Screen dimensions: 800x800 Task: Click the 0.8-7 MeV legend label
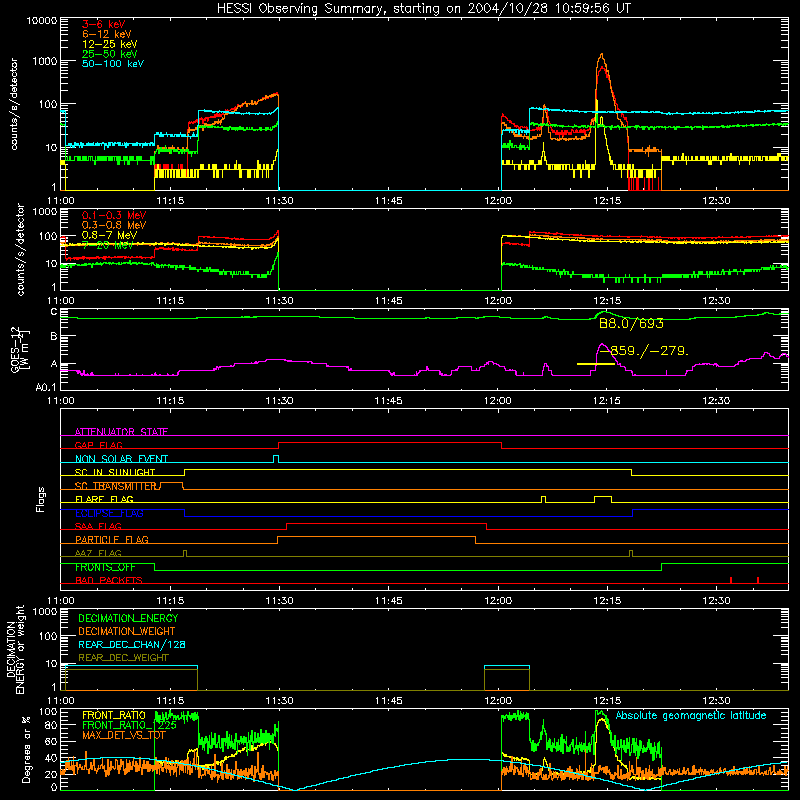click(x=110, y=235)
